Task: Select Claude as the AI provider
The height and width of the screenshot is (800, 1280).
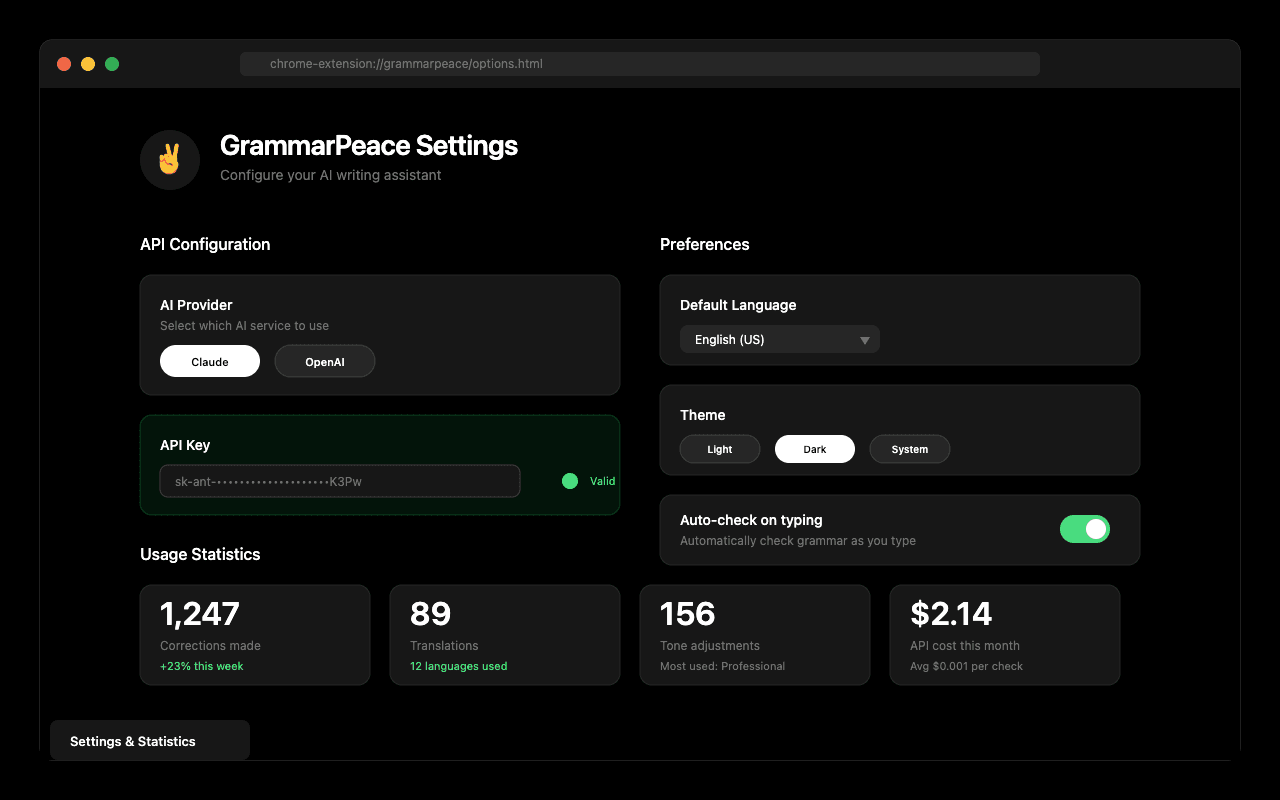Action: pos(210,361)
